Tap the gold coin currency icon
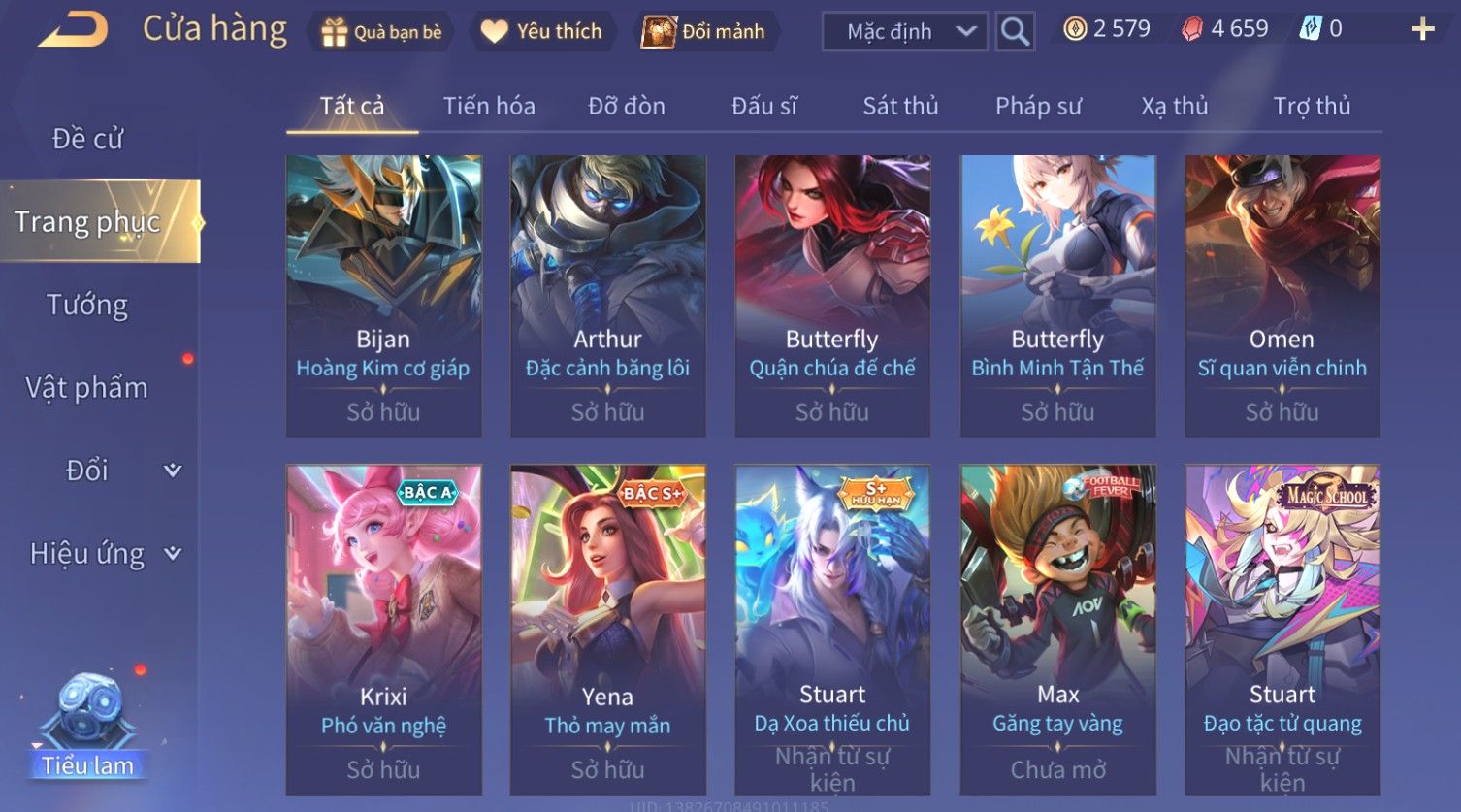 (1075, 29)
